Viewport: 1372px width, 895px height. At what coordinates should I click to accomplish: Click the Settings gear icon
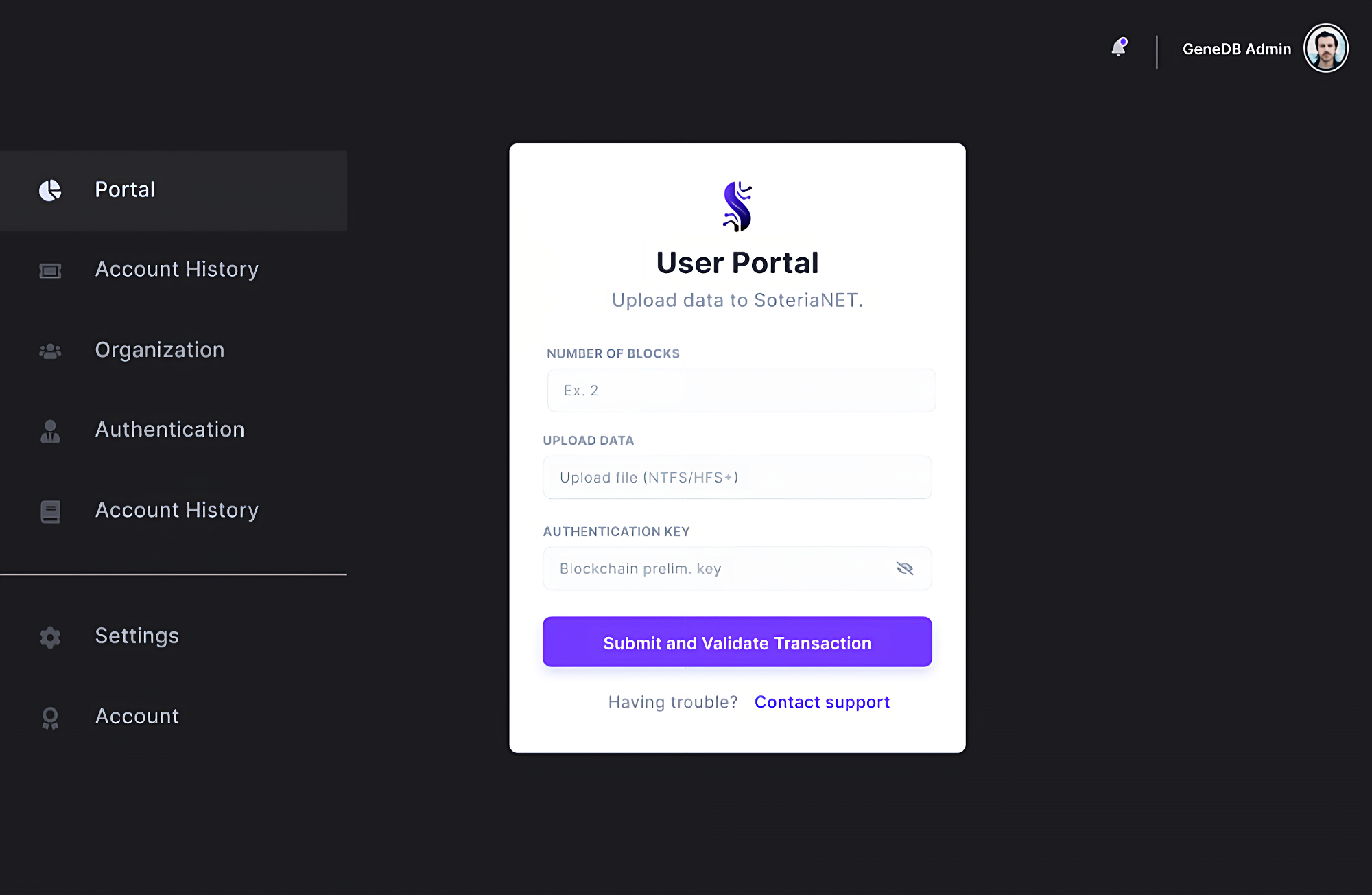tap(50, 637)
